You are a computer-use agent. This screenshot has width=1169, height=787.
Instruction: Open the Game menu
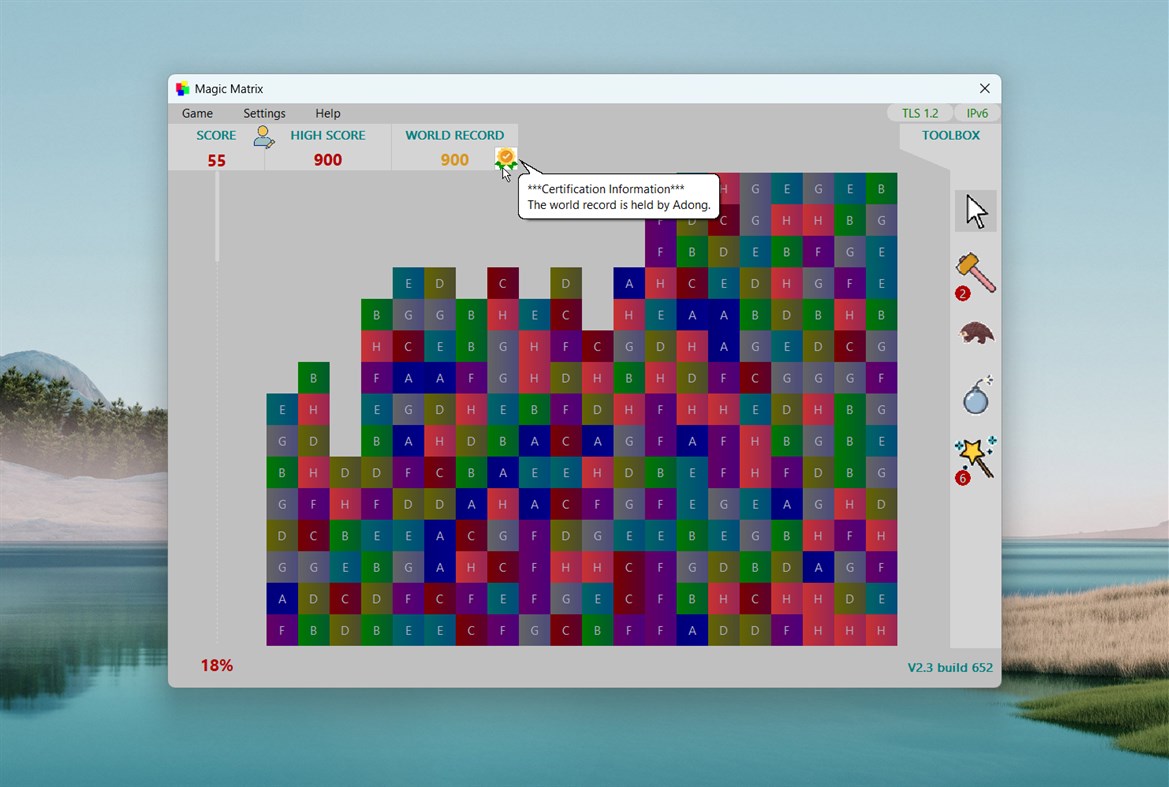[197, 113]
